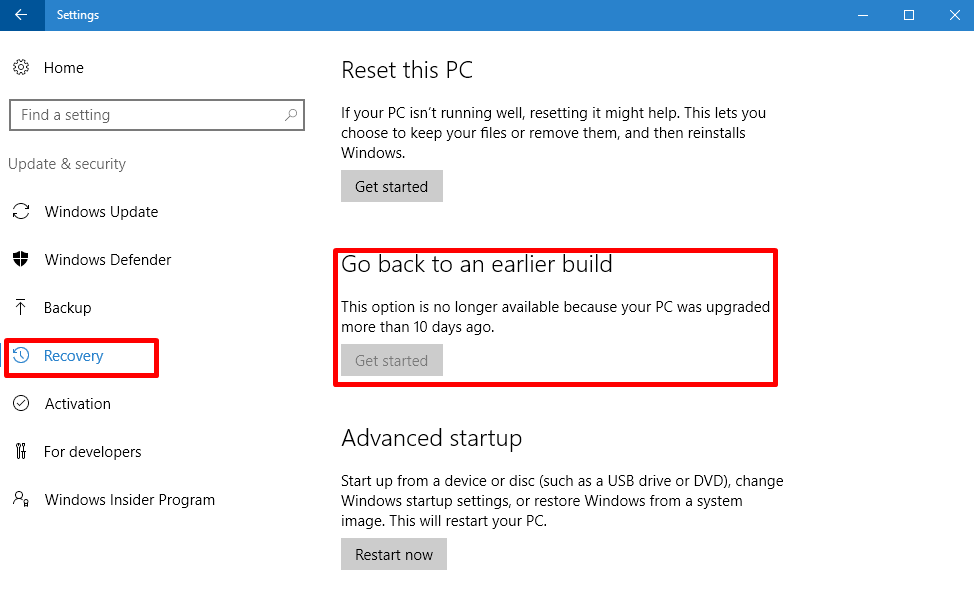Click the Home gear icon
974x598 pixels.
21,68
